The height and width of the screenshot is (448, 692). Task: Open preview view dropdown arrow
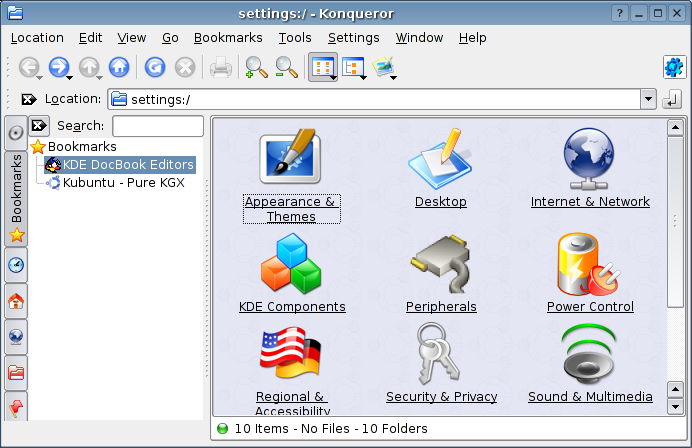393,78
